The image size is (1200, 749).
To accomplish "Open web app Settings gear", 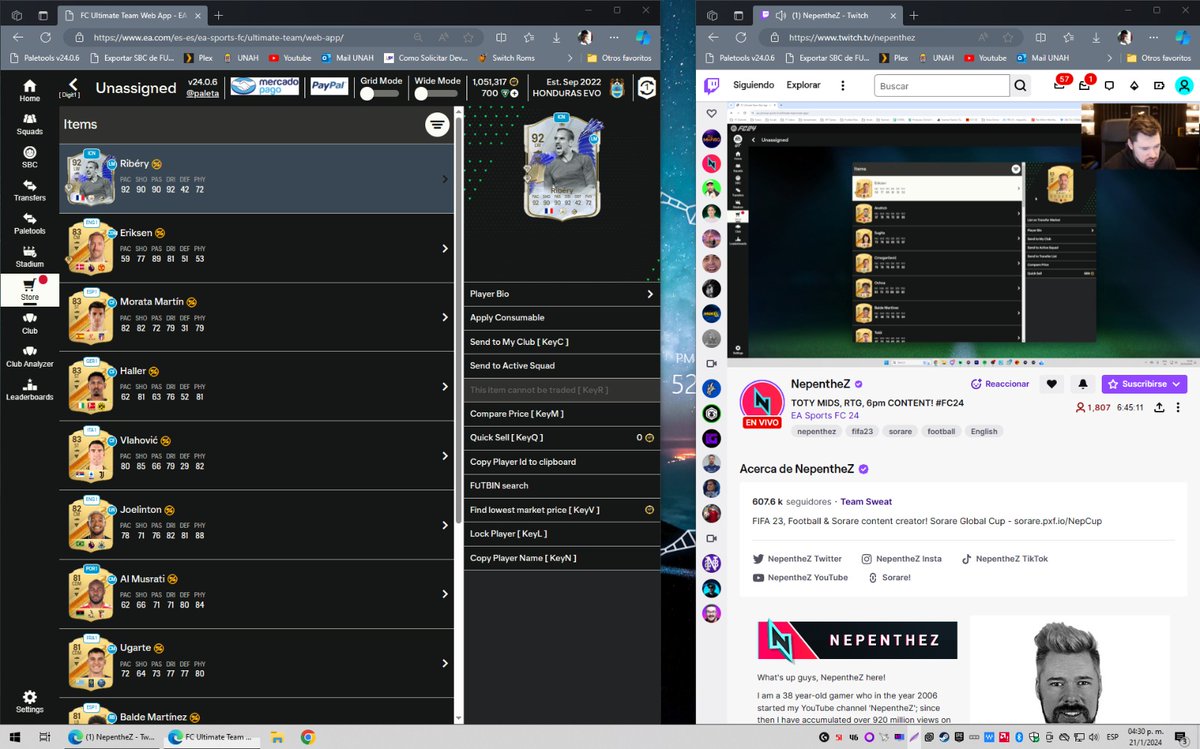I will click(29, 701).
